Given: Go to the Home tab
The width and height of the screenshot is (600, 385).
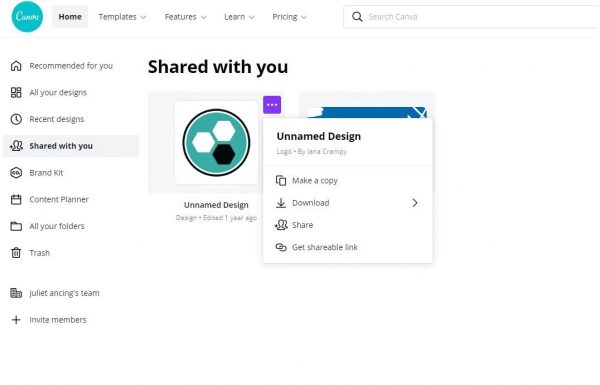Looking at the screenshot, I should (x=70, y=17).
